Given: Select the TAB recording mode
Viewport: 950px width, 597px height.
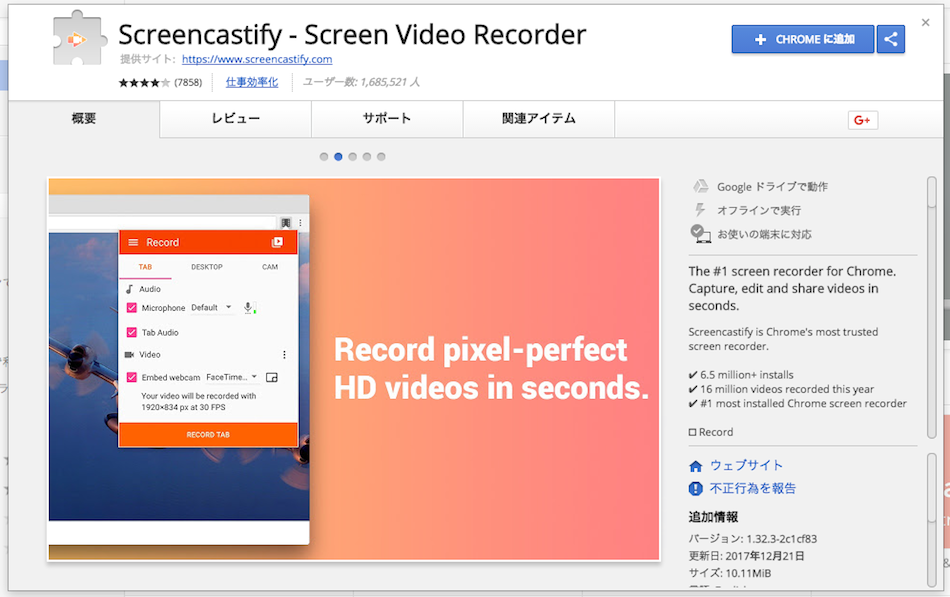Looking at the screenshot, I should (x=145, y=267).
